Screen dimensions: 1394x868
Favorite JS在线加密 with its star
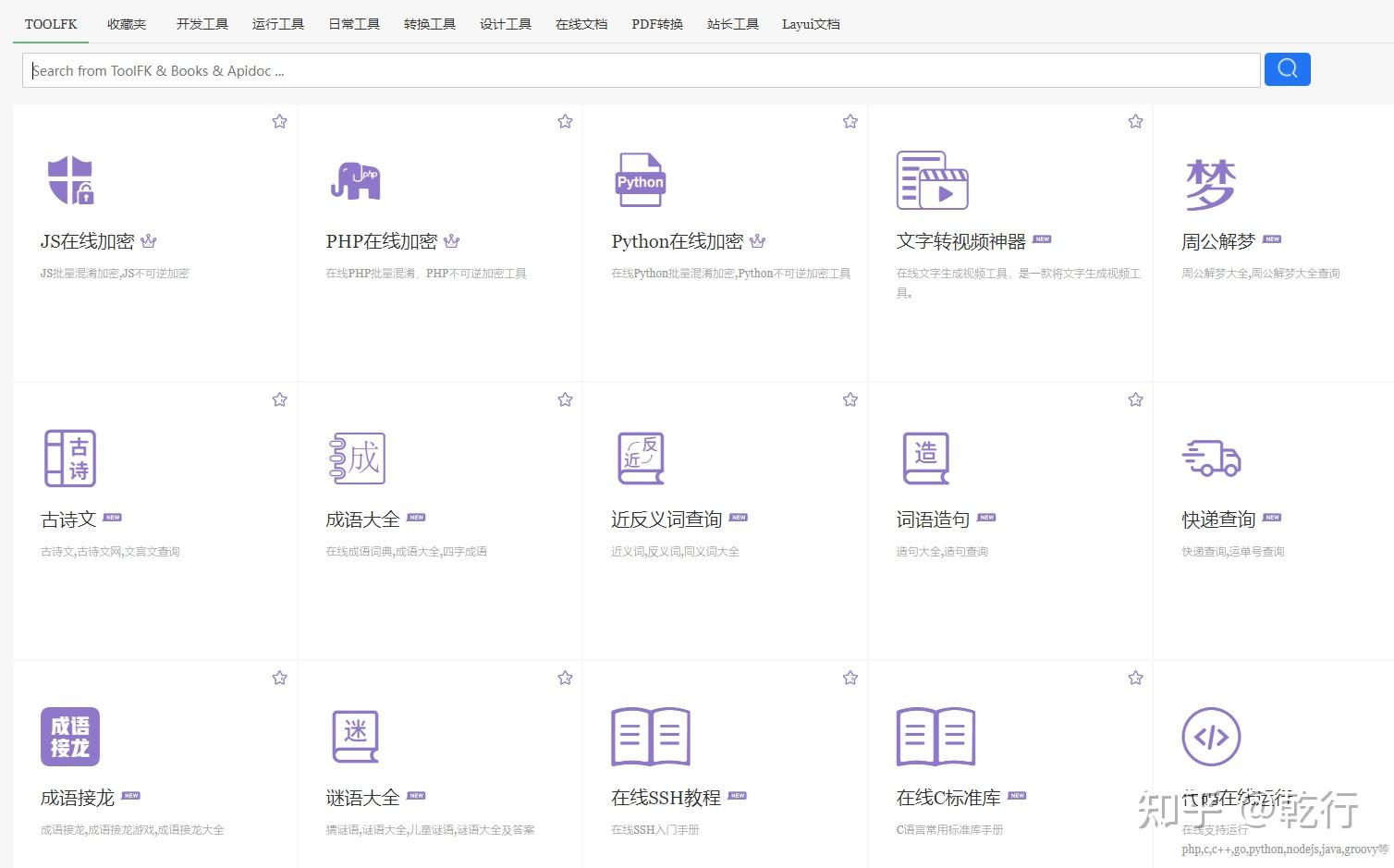click(x=280, y=121)
